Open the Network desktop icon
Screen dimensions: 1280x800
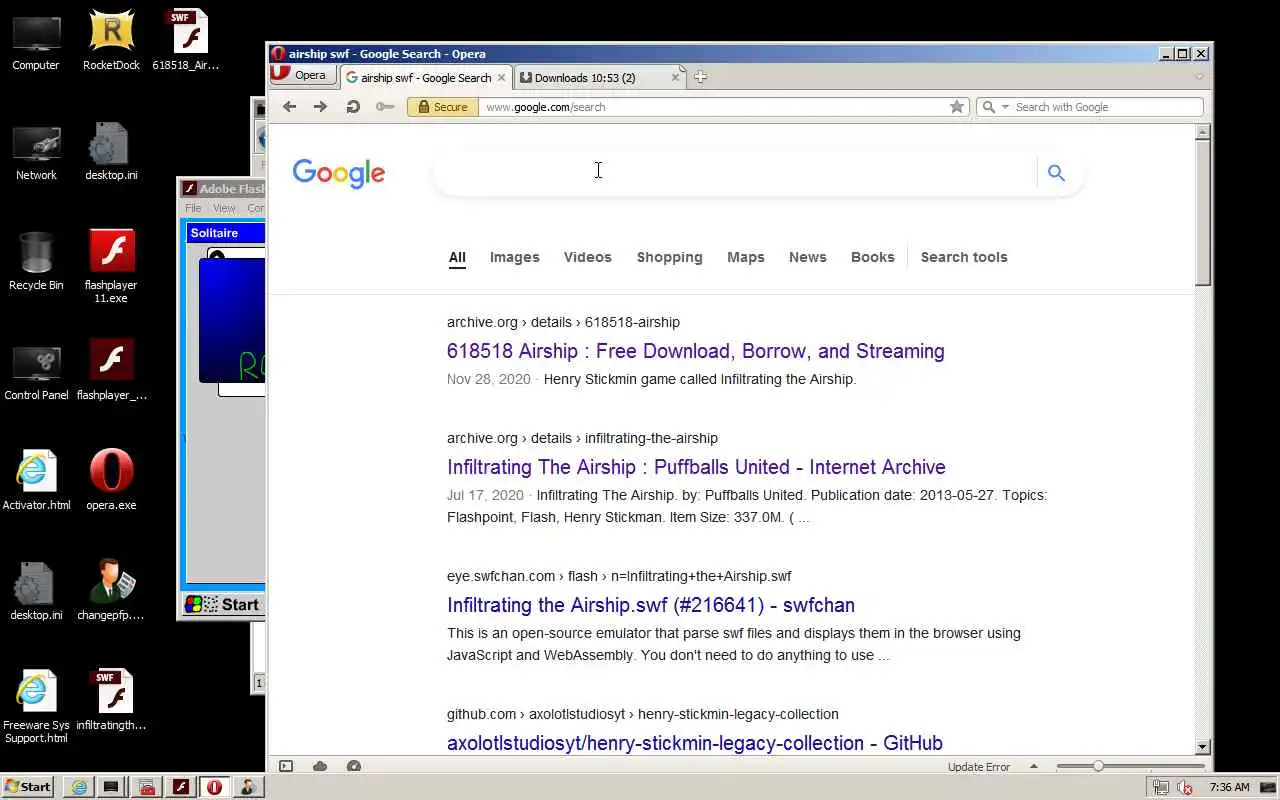pyautogui.click(x=36, y=152)
